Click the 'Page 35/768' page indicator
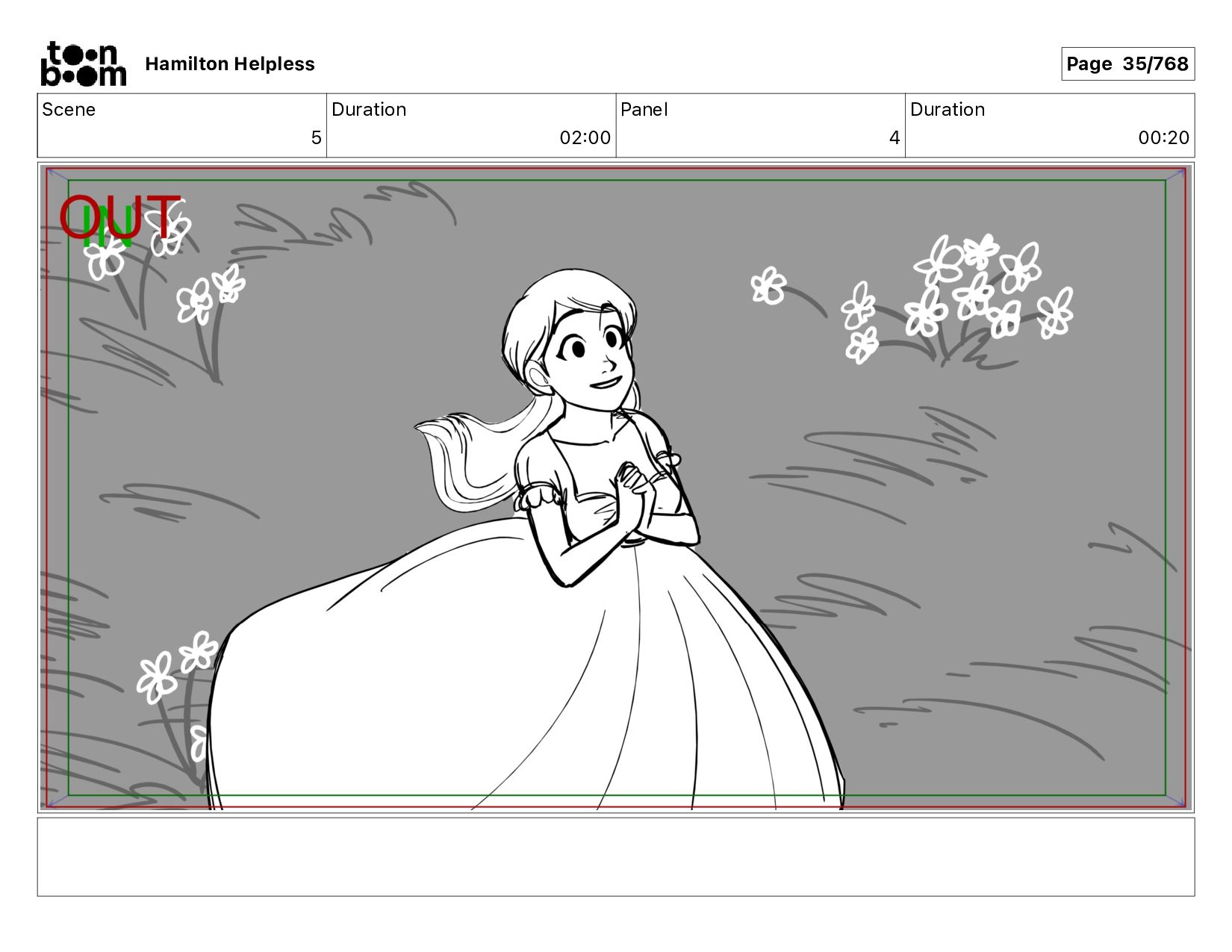 [1127, 63]
